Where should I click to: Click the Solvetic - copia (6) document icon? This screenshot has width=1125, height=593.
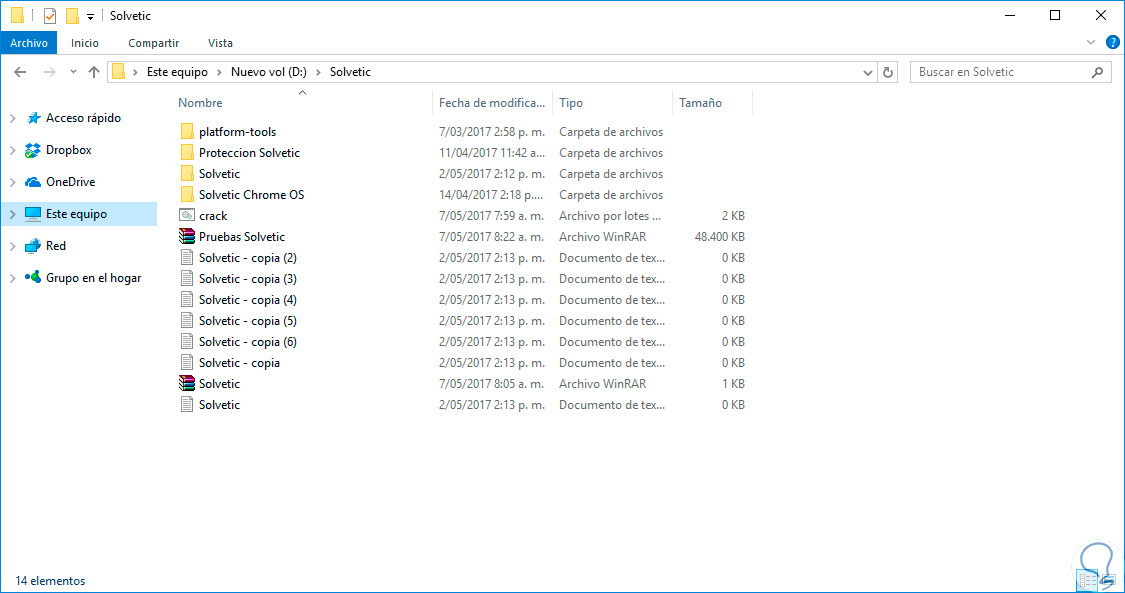187,341
